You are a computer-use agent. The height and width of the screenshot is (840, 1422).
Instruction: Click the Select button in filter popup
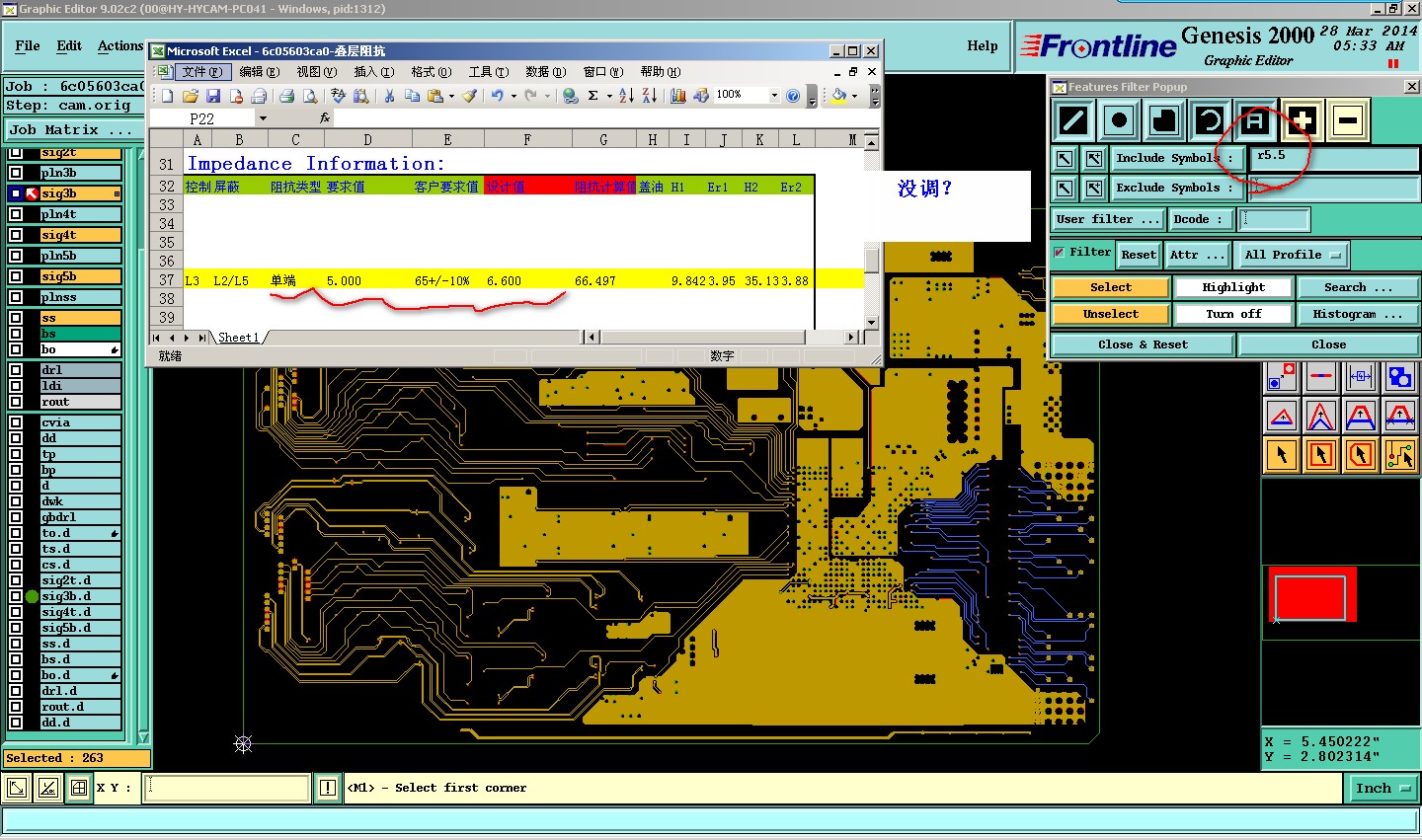coord(1111,287)
